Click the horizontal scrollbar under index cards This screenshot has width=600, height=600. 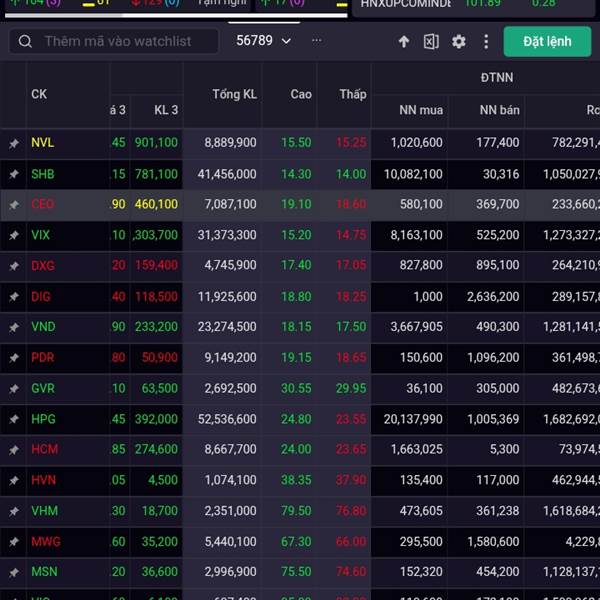pos(176,16)
